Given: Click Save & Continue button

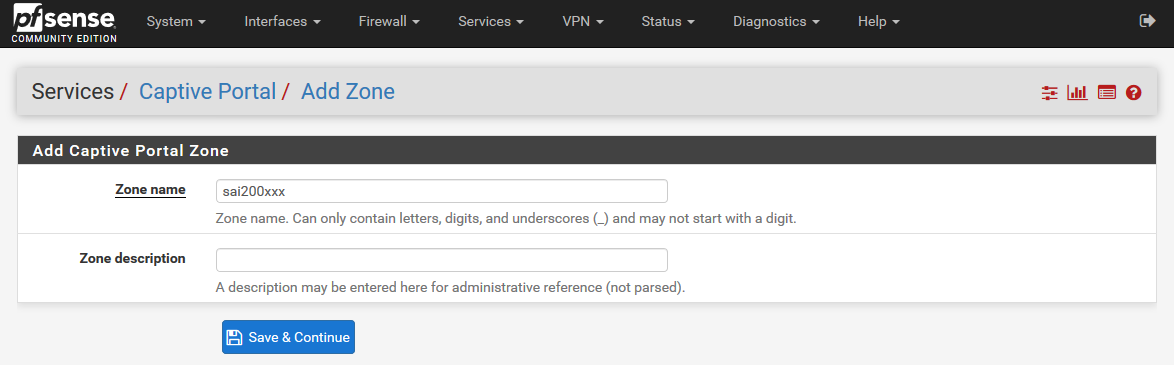Looking at the screenshot, I should [x=288, y=337].
